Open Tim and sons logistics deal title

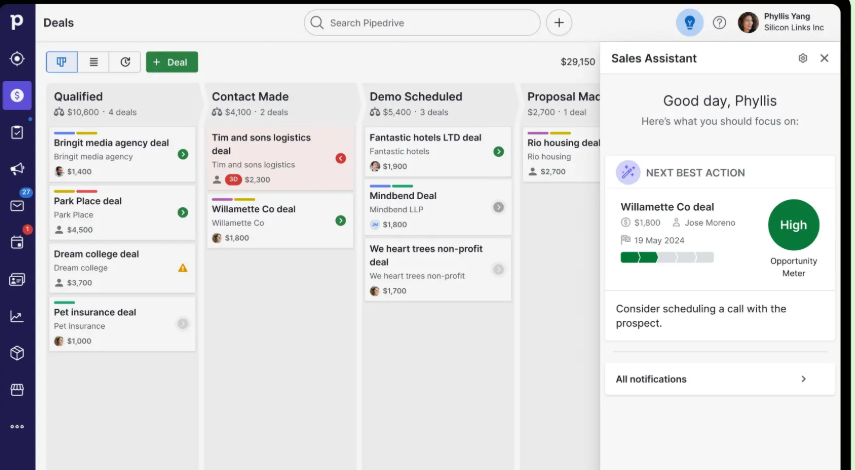pos(261,144)
